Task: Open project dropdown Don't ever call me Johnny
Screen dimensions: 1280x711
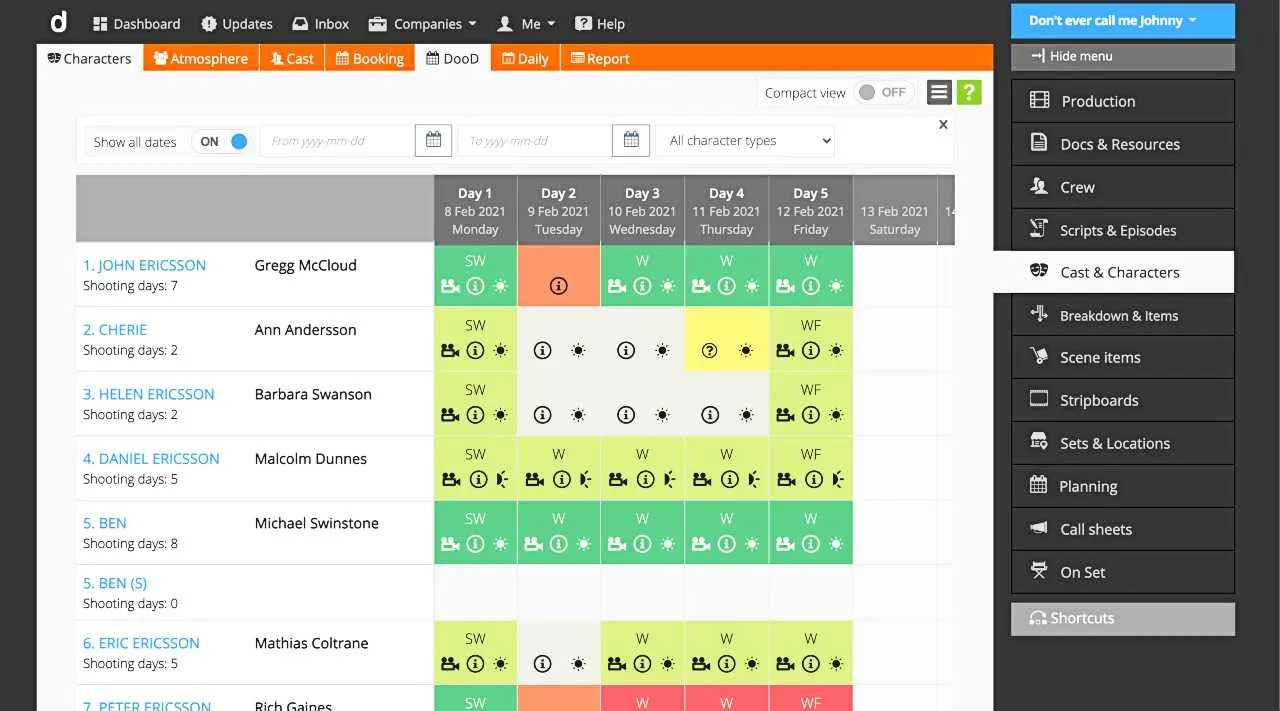Action: pyautogui.click(x=1123, y=21)
